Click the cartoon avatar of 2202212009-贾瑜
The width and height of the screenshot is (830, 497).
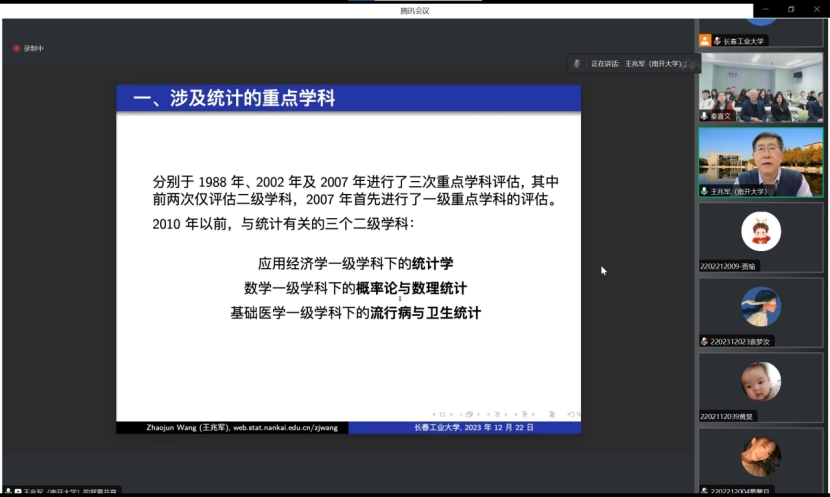pyautogui.click(x=761, y=233)
